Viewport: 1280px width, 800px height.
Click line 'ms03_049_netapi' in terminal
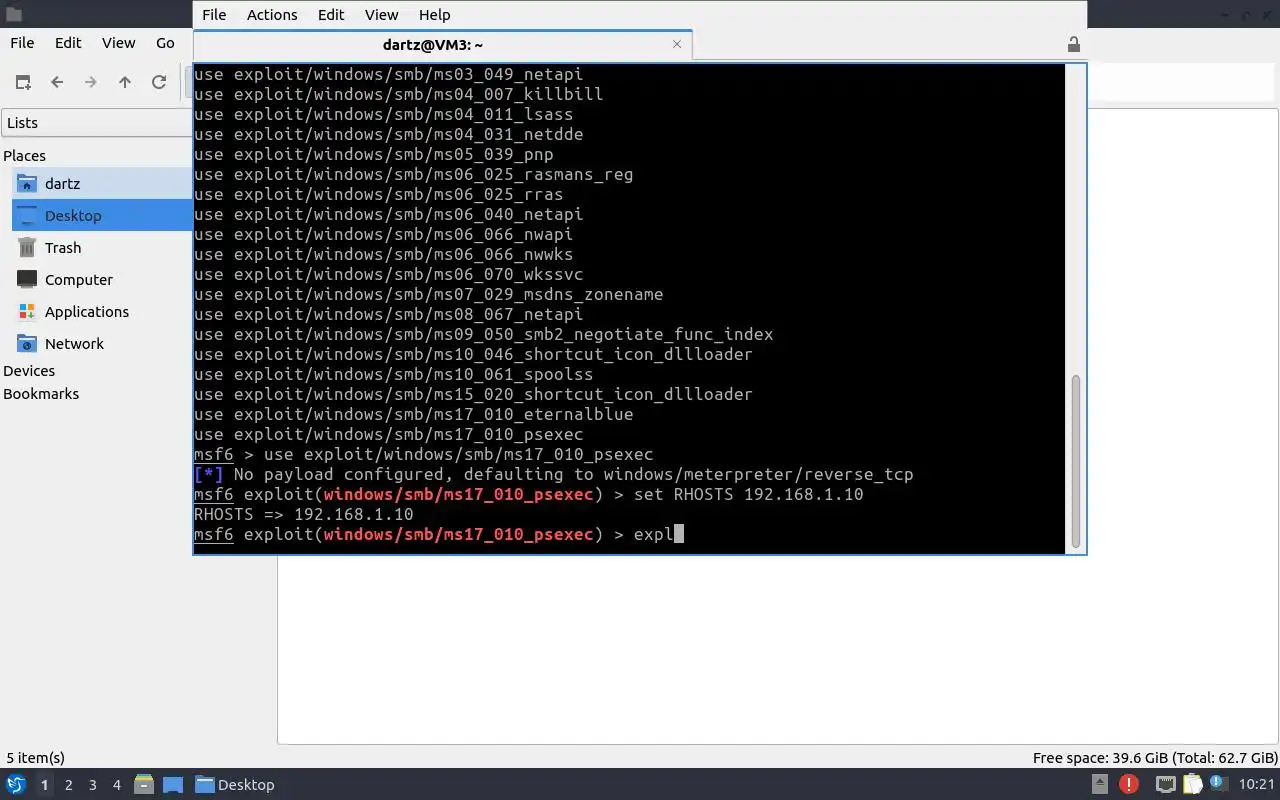click(x=388, y=74)
